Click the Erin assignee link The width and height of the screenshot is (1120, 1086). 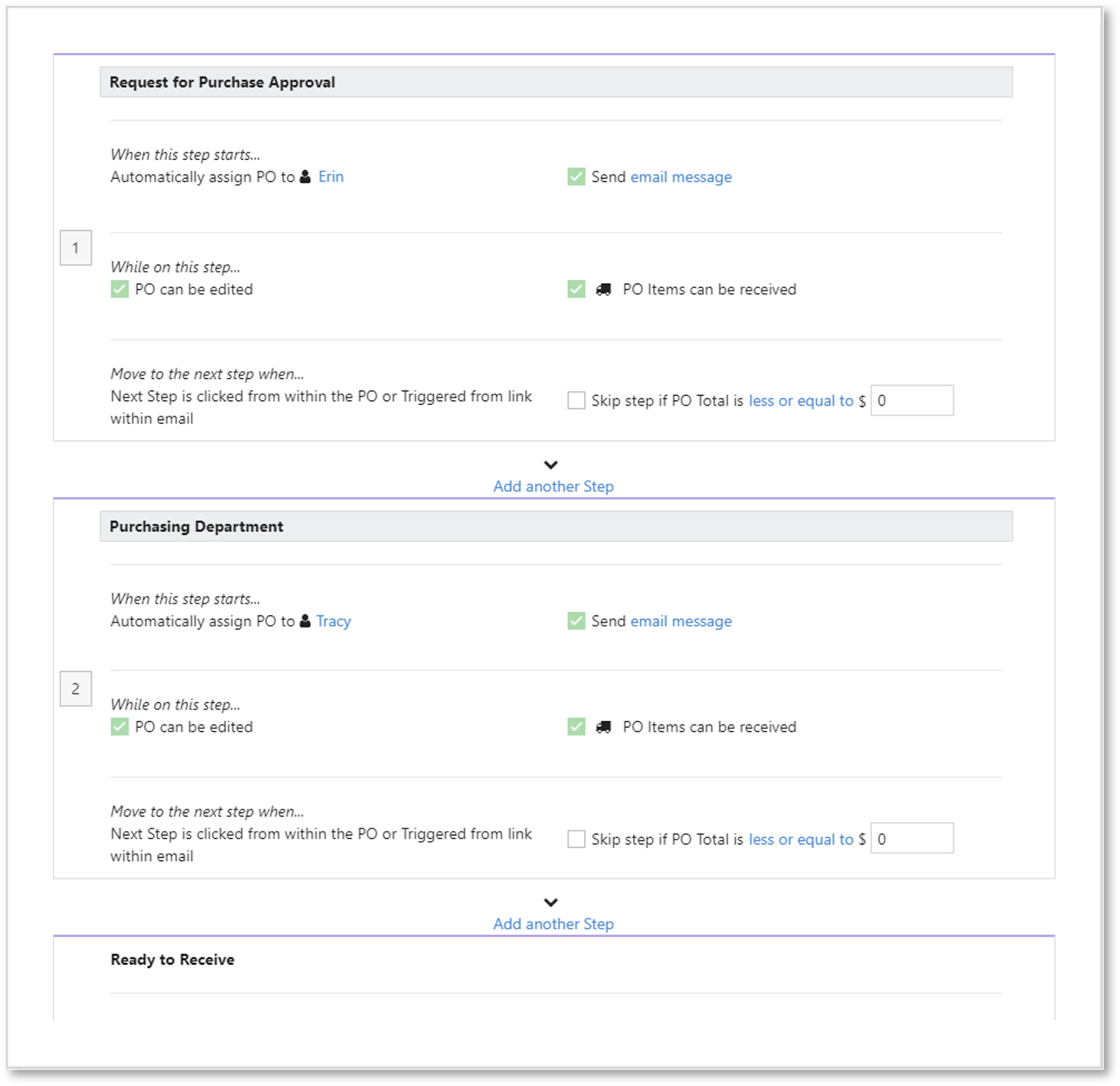pos(331,177)
